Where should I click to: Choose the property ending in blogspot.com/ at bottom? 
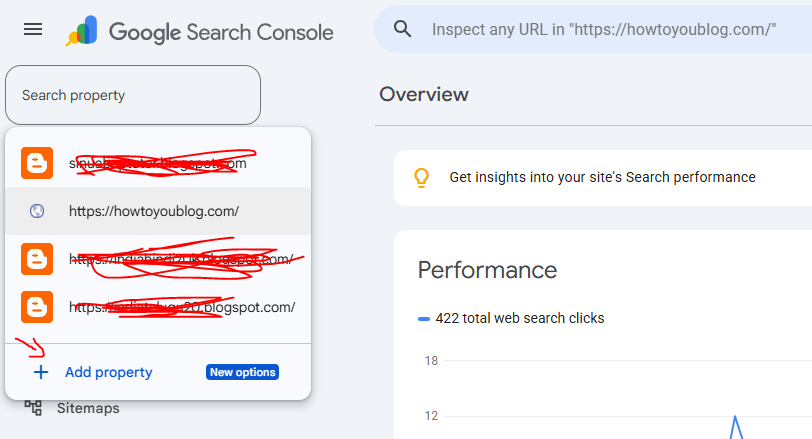pos(158,307)
